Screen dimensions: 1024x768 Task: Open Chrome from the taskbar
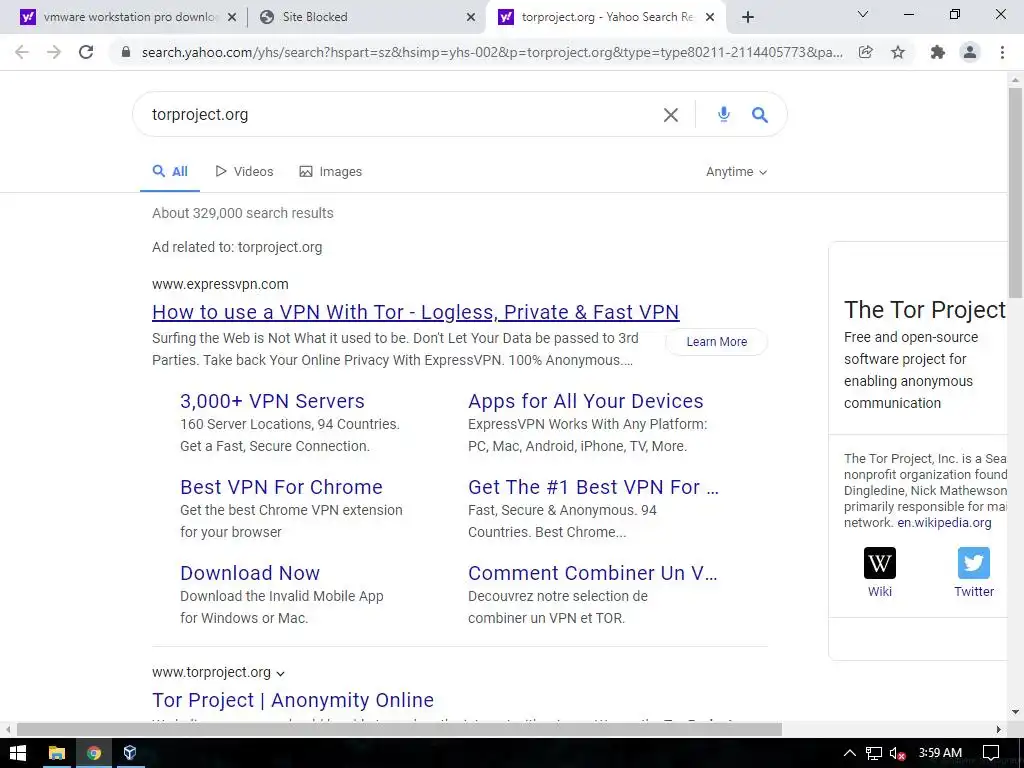point(94,753)
